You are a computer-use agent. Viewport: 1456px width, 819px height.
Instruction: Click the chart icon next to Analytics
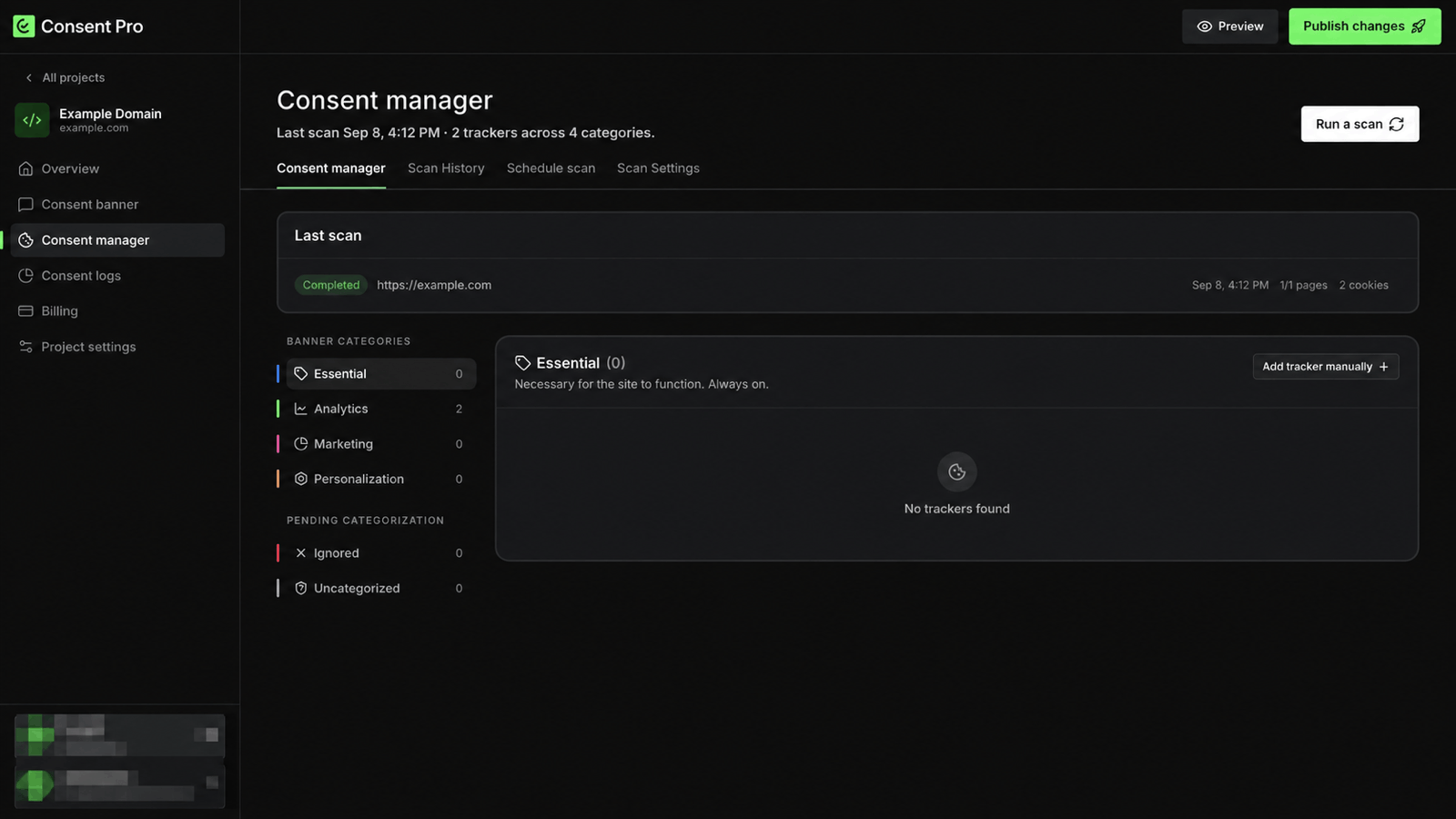coord(300,409)
